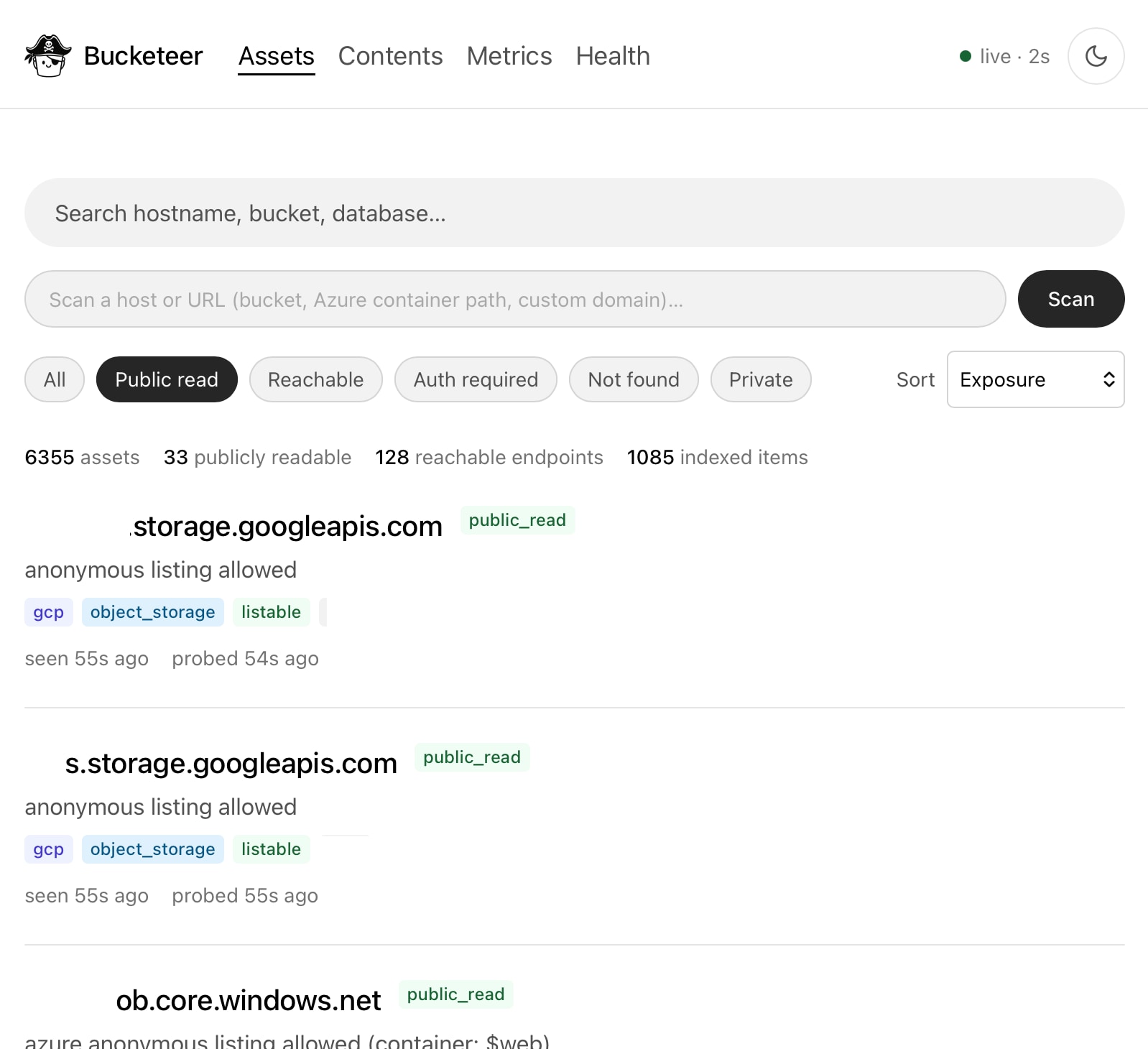Click the '1085 indexed items' stat

(717, 458)
